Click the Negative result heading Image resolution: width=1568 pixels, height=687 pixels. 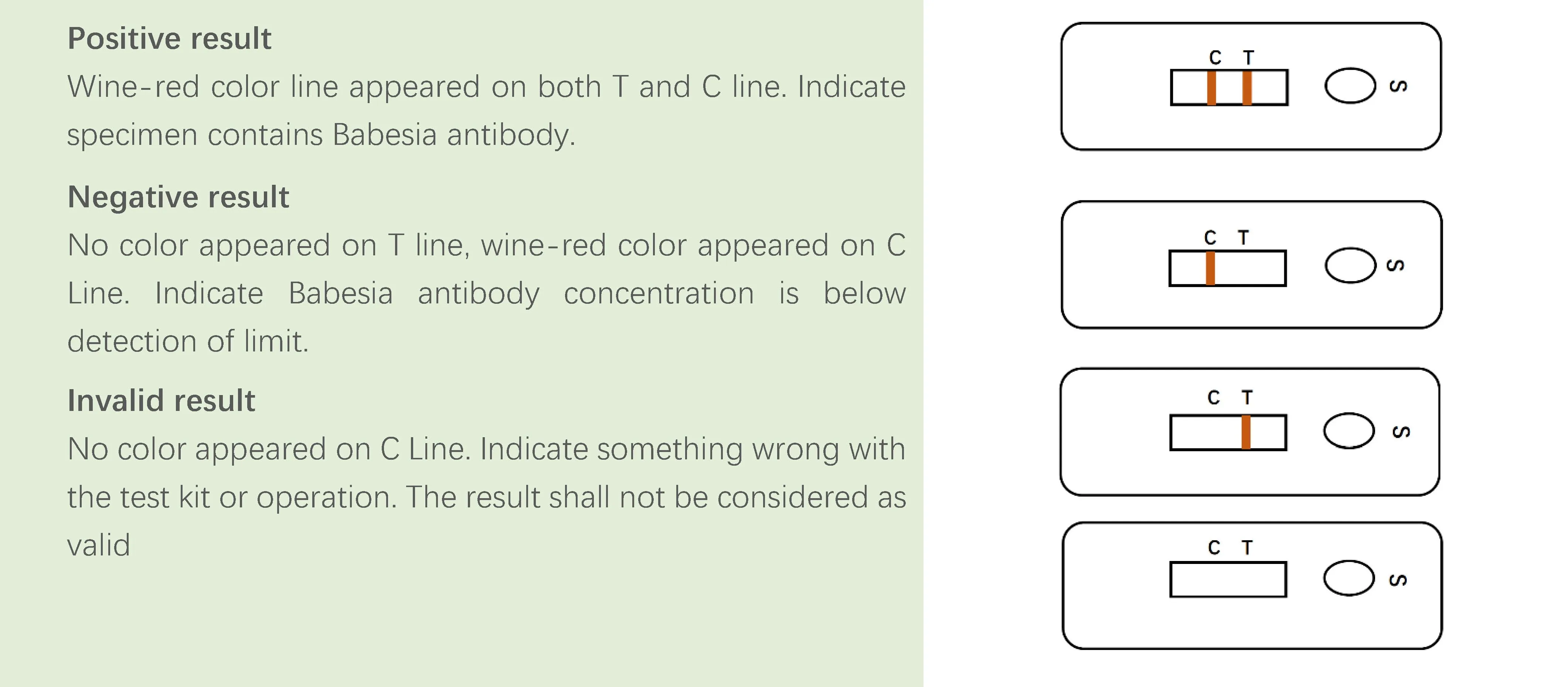pos(178,197)
